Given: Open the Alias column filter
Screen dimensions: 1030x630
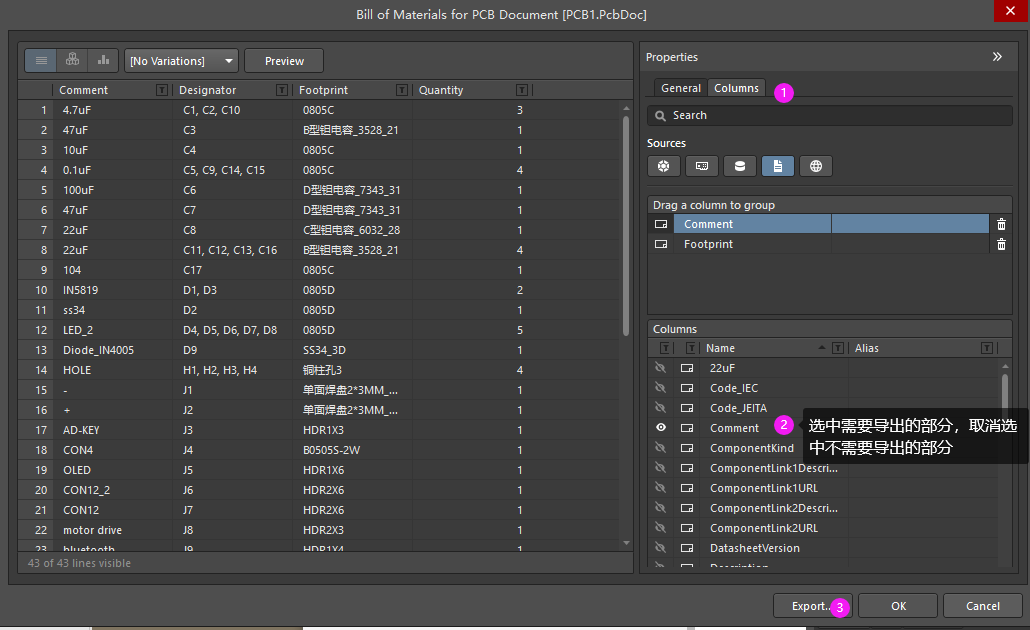Looking at the screenshot, I should click(987, 348).
